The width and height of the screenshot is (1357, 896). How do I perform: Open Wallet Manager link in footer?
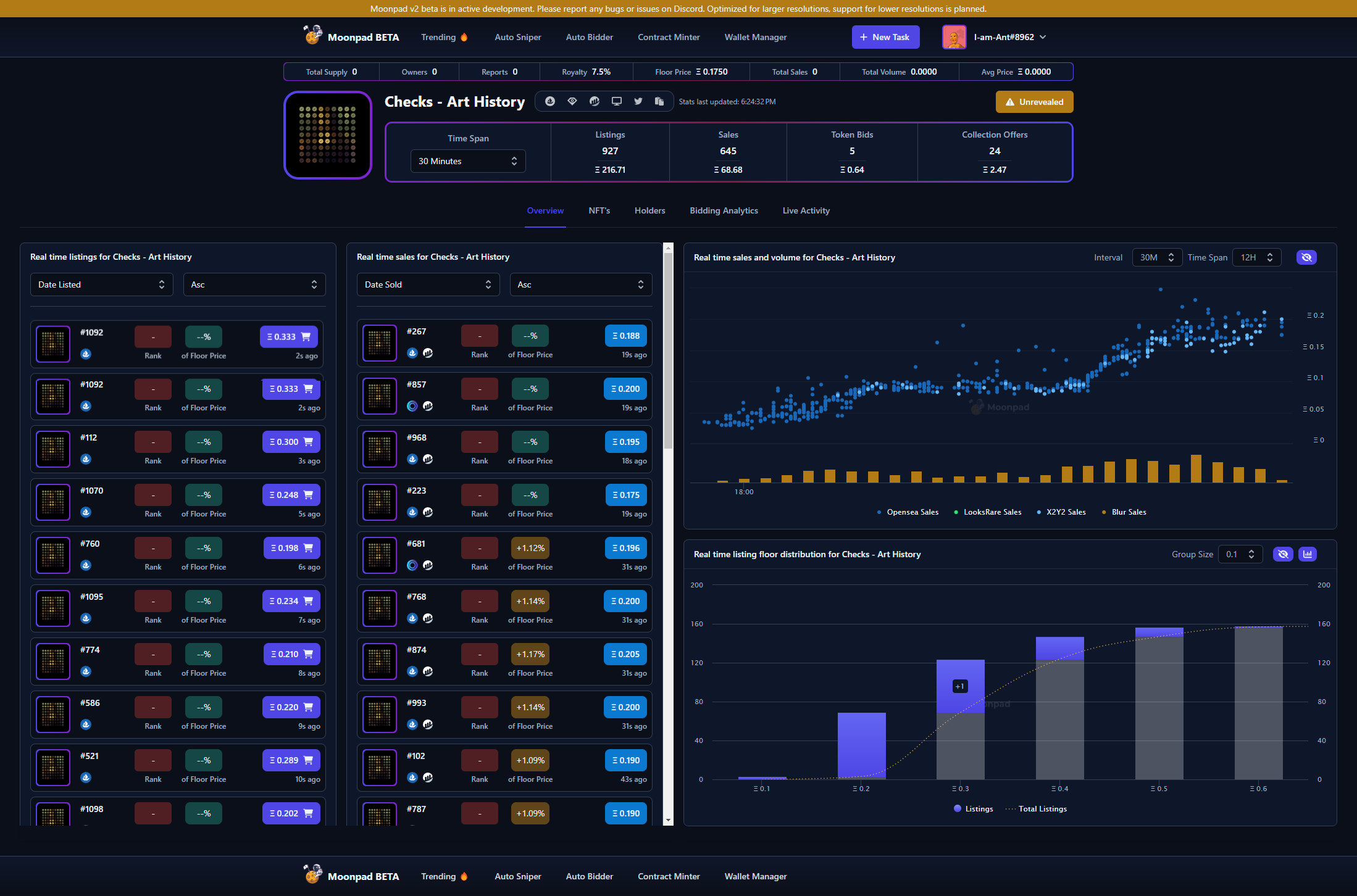pyautogui.click(x=755, y=876)
